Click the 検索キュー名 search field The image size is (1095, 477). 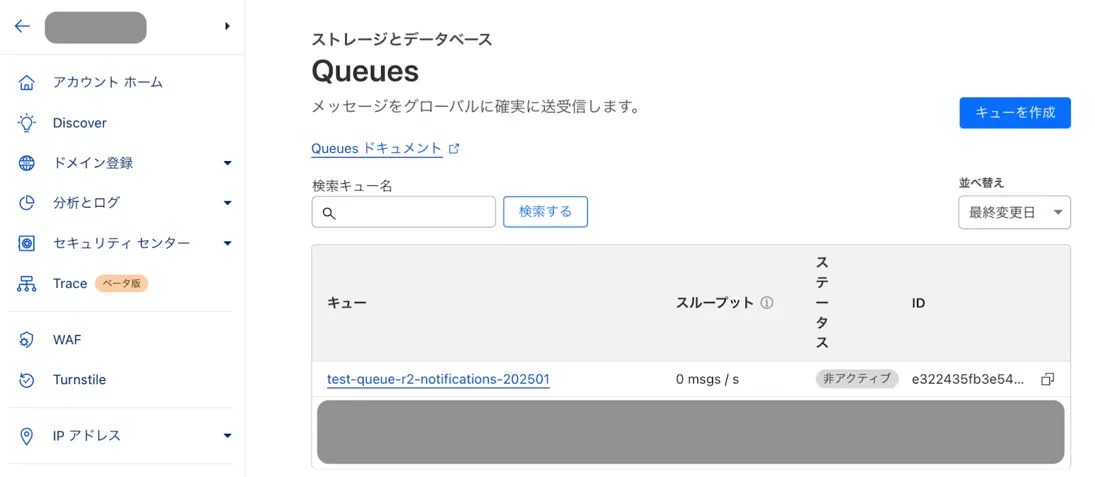click(404, 212)
